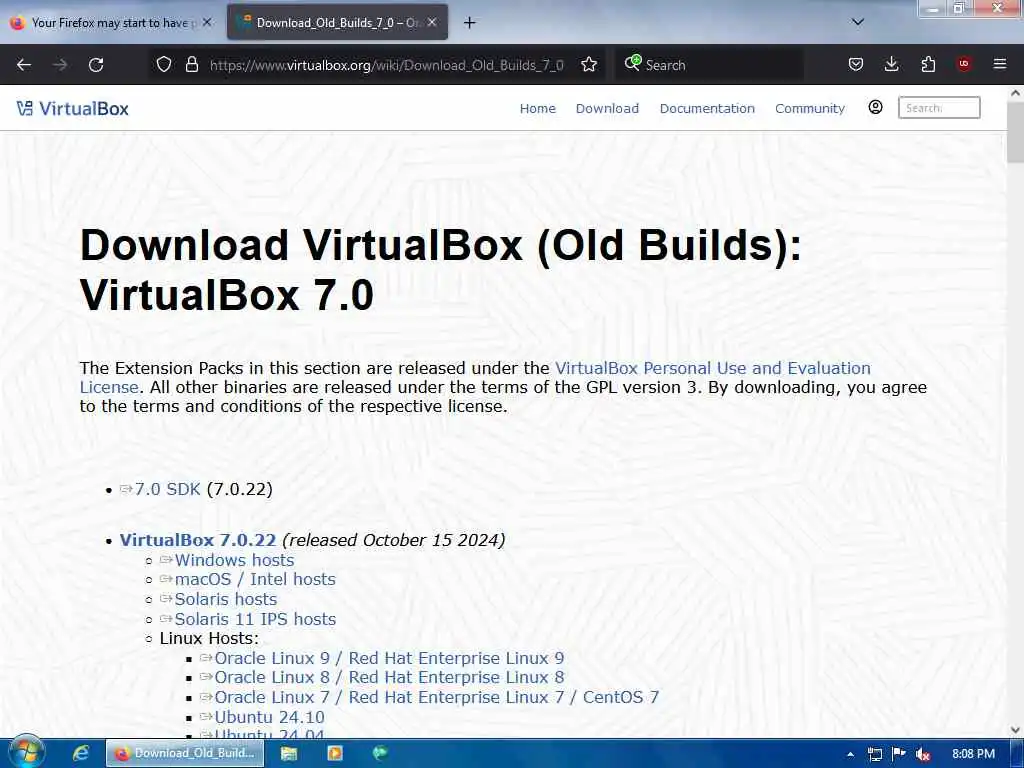Open the Pocket save icon
The image size is (1024, 768).
point(856,64)
